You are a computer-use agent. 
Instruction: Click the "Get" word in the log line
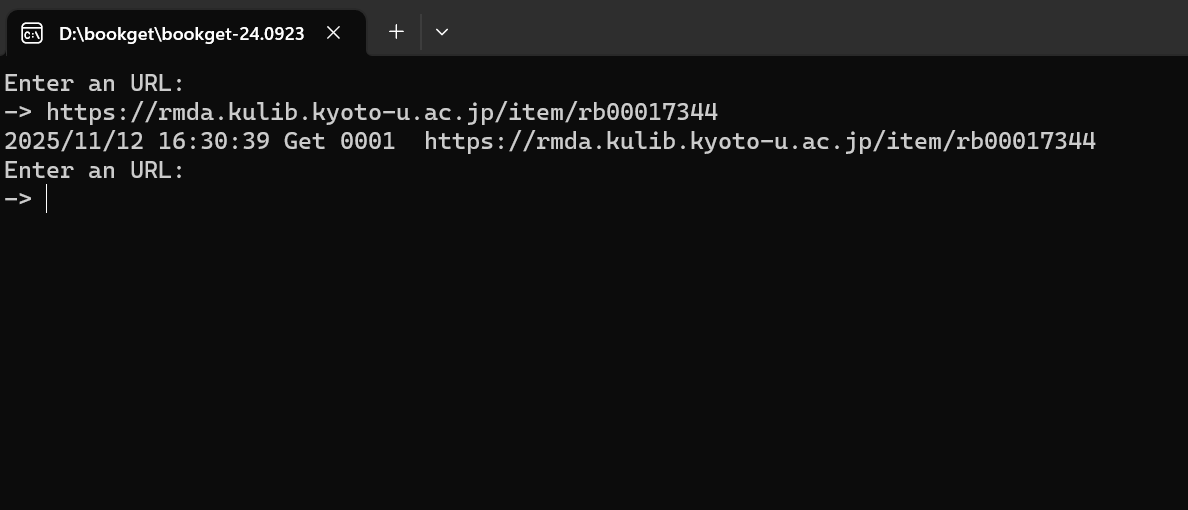click(304, 141)
